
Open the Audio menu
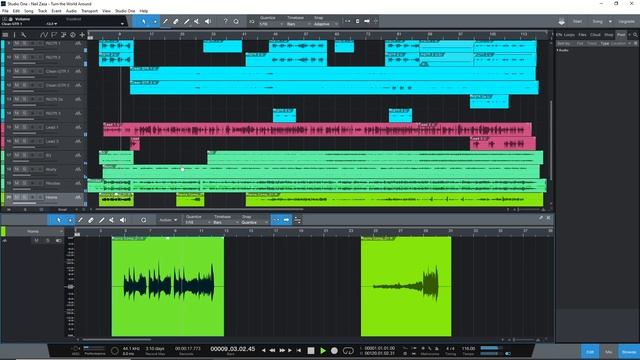[x=71, y=11]
